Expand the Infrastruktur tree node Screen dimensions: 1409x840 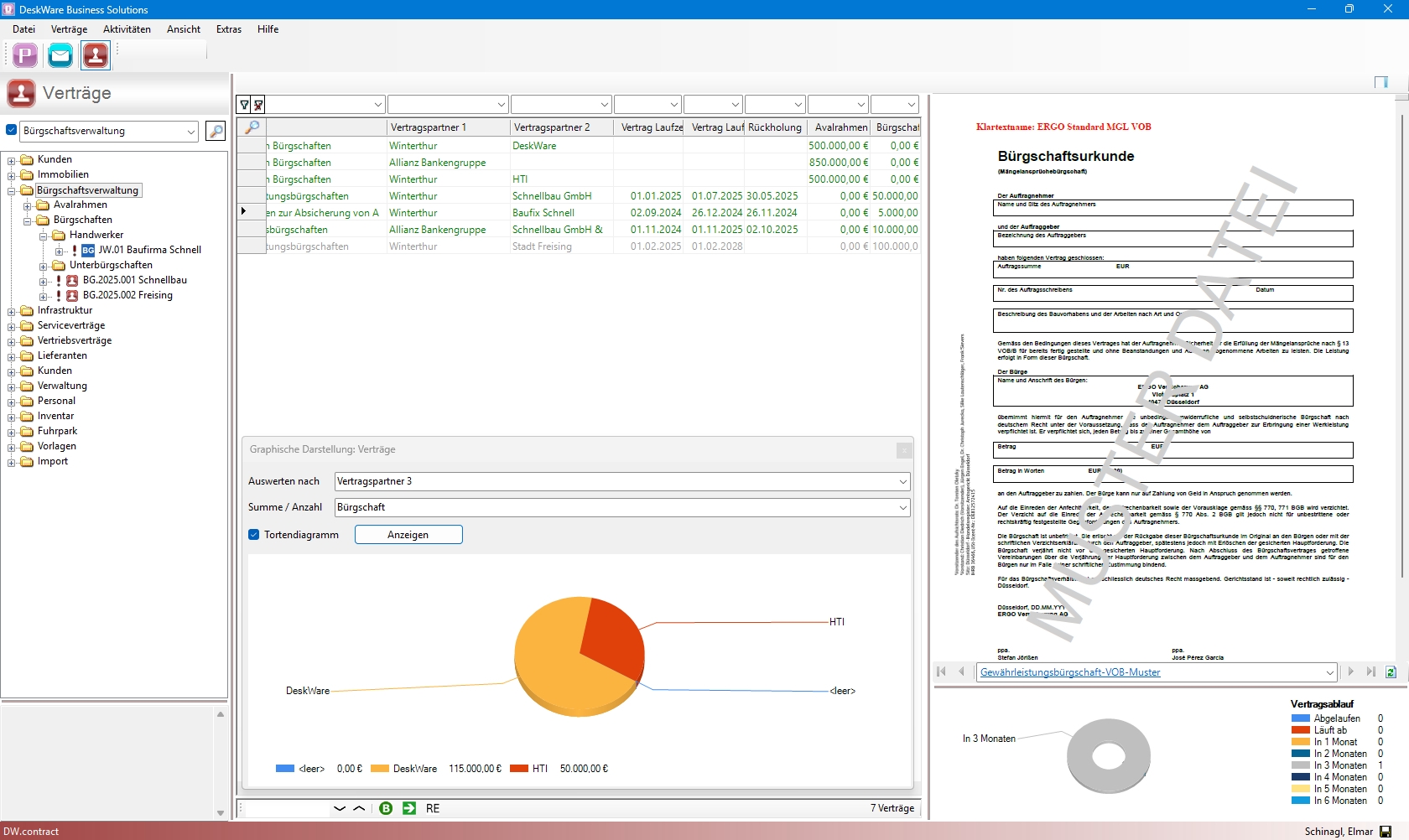point(12,311)
